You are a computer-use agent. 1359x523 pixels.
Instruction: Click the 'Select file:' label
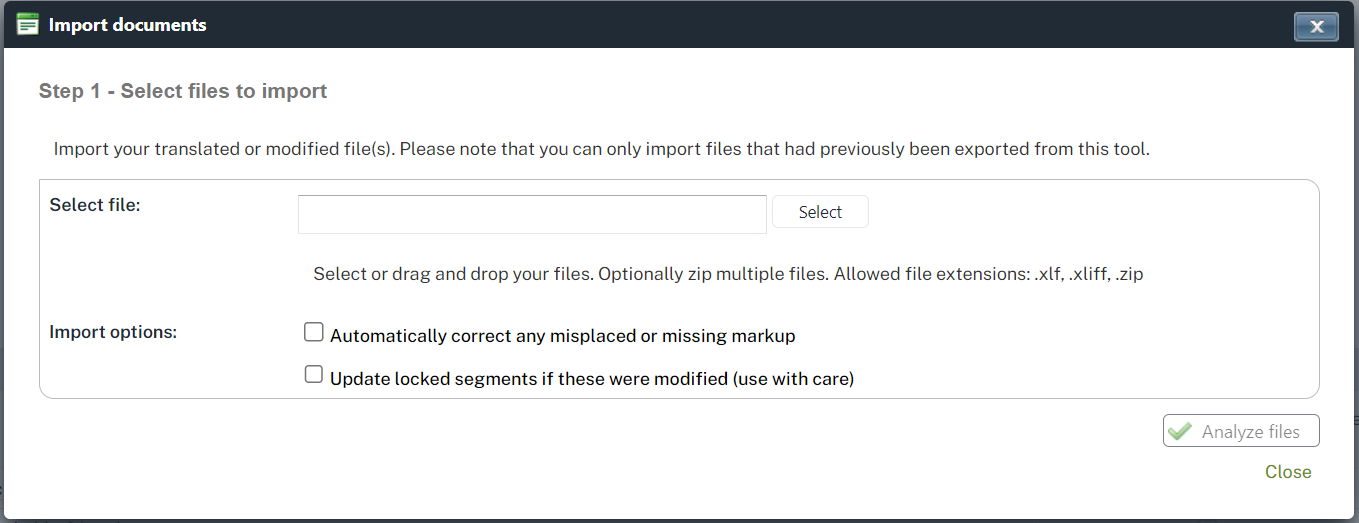(95, 205)
